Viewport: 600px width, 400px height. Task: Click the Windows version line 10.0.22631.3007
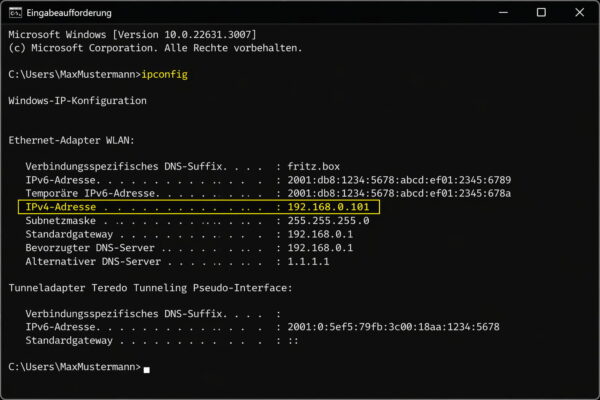pos(132,35)
